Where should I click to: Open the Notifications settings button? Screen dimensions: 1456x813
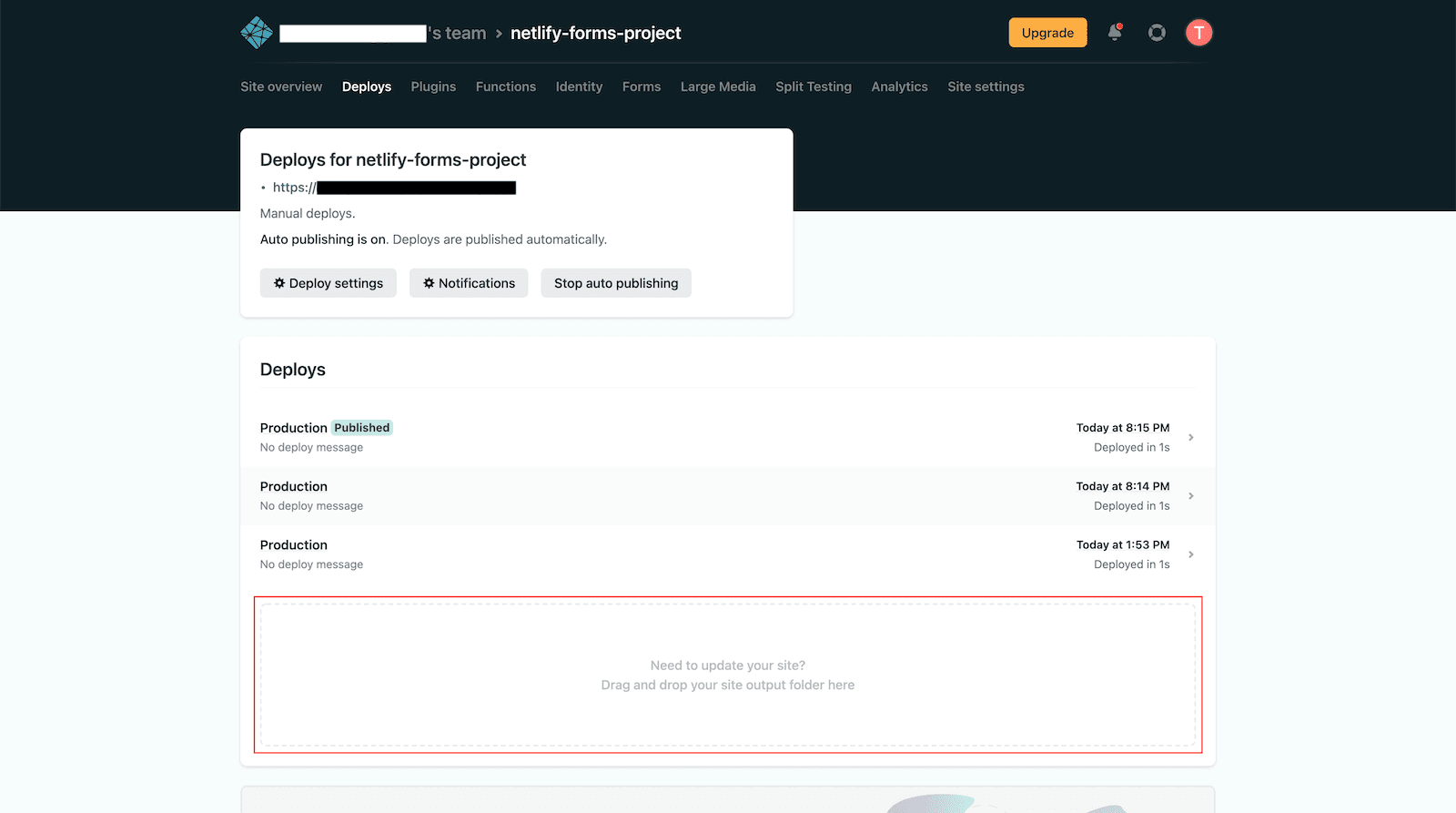point(469,283)
